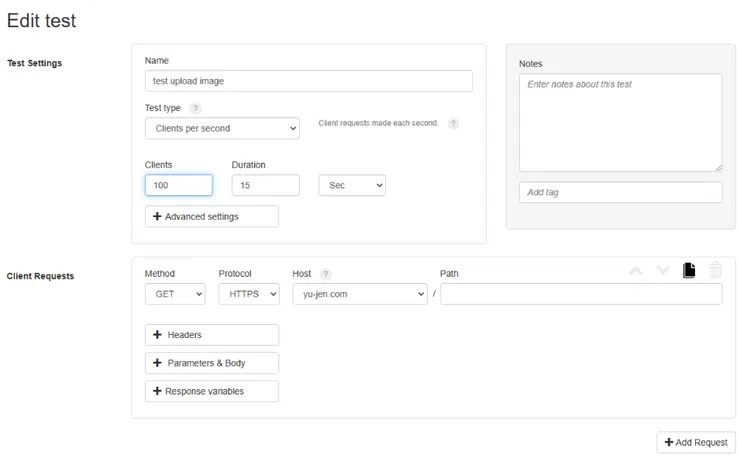
Task: Open the Method GET dropdown
Action: 175,294
